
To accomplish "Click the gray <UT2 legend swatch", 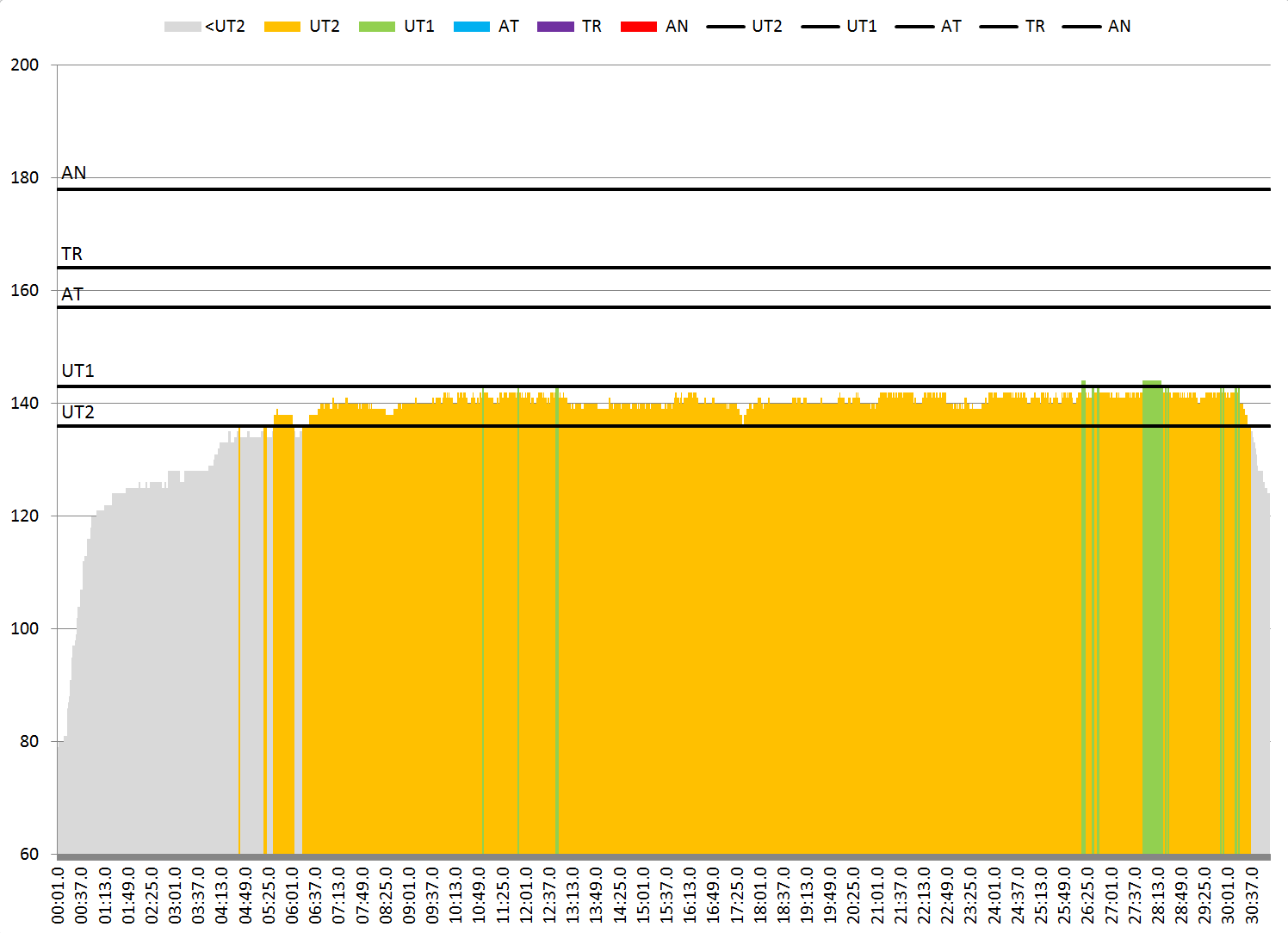I will point(182,27).
